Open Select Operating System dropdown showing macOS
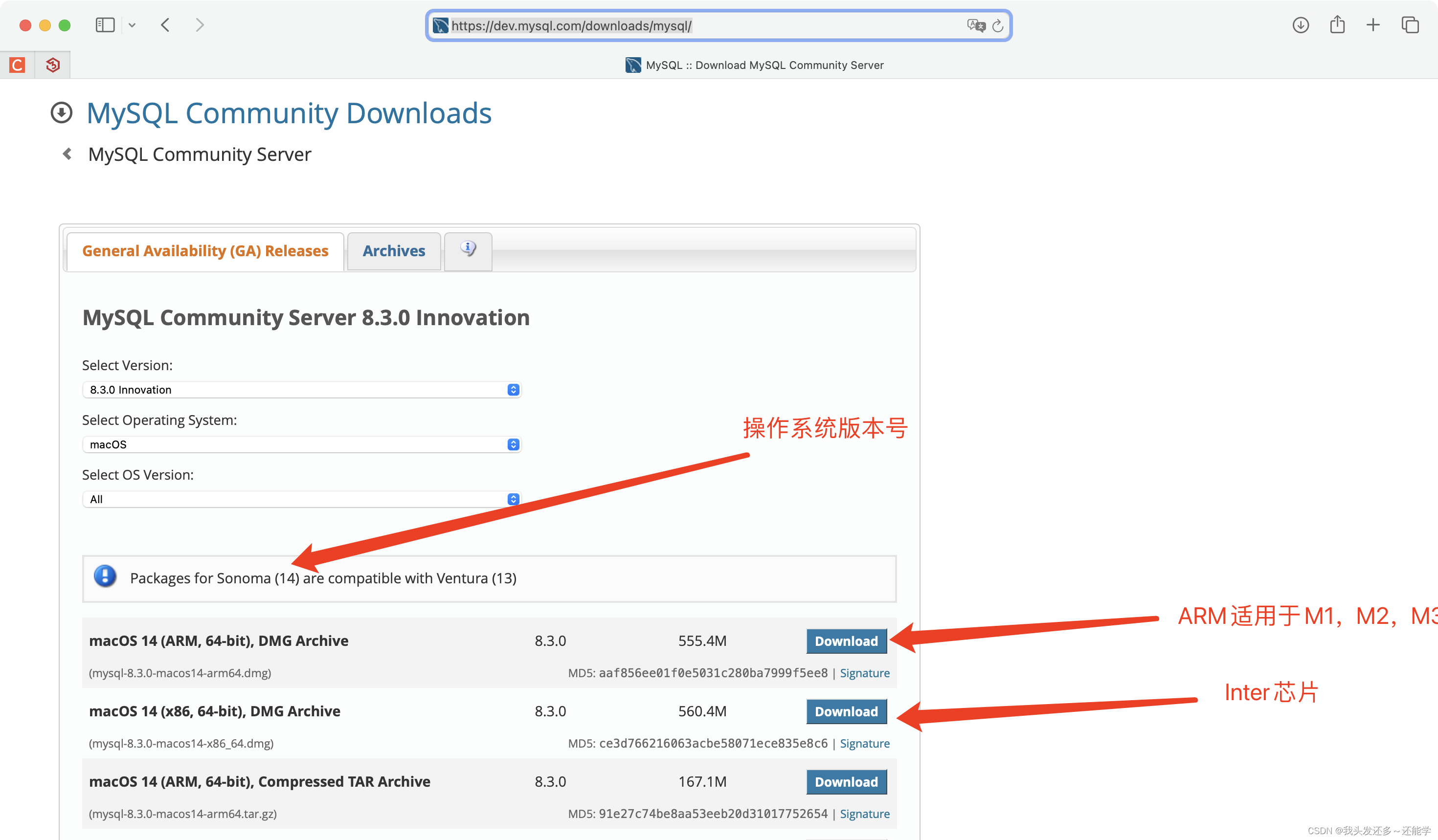Screen dimensions: 1438x840 pyautogui.click(x=302, y=444)
